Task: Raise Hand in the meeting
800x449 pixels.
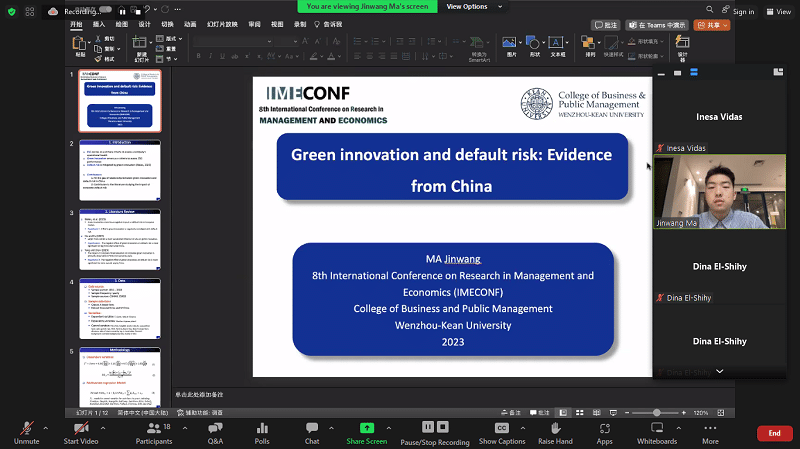Action: [x=555, y=429]
